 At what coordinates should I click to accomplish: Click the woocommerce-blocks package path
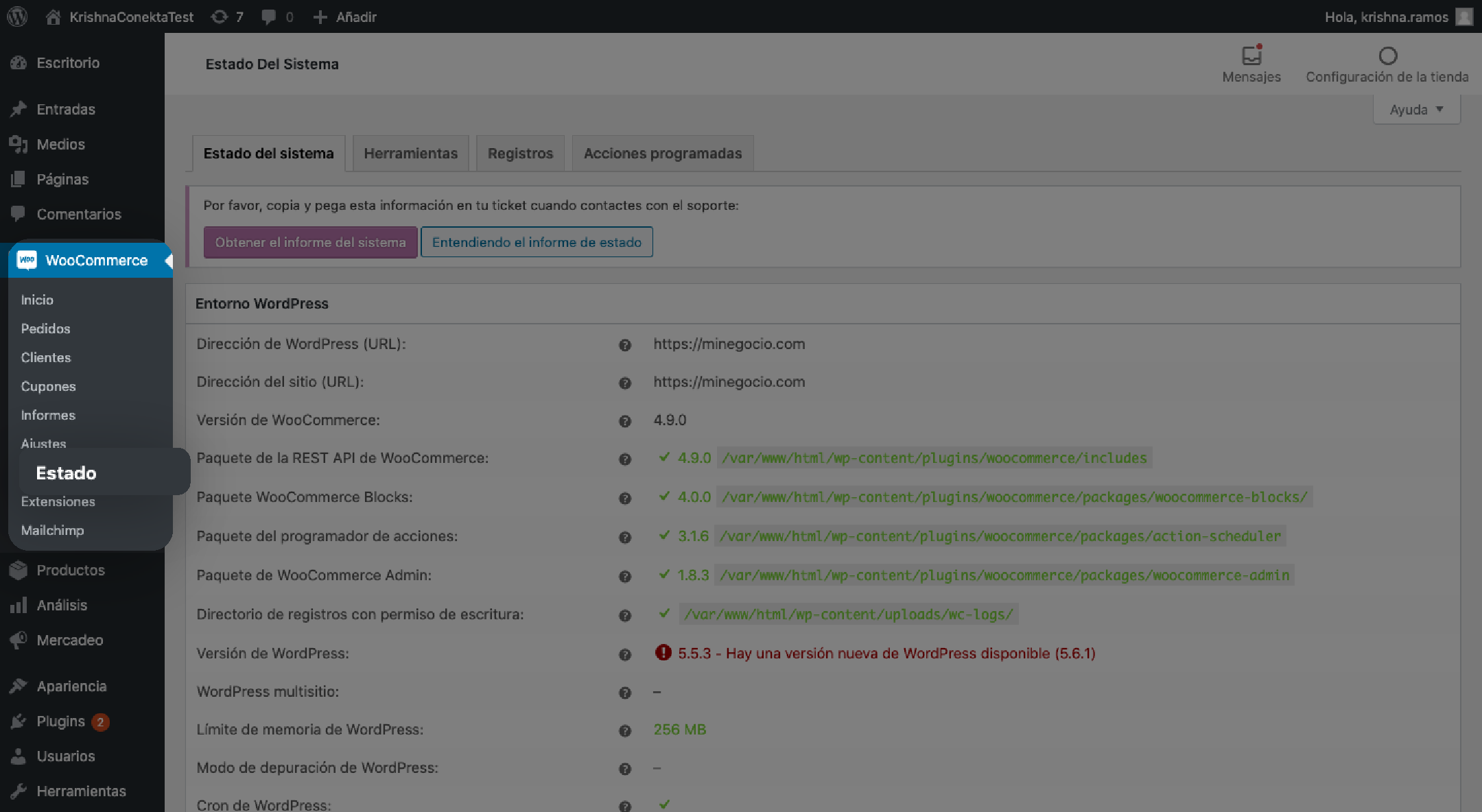(1014, 497)
